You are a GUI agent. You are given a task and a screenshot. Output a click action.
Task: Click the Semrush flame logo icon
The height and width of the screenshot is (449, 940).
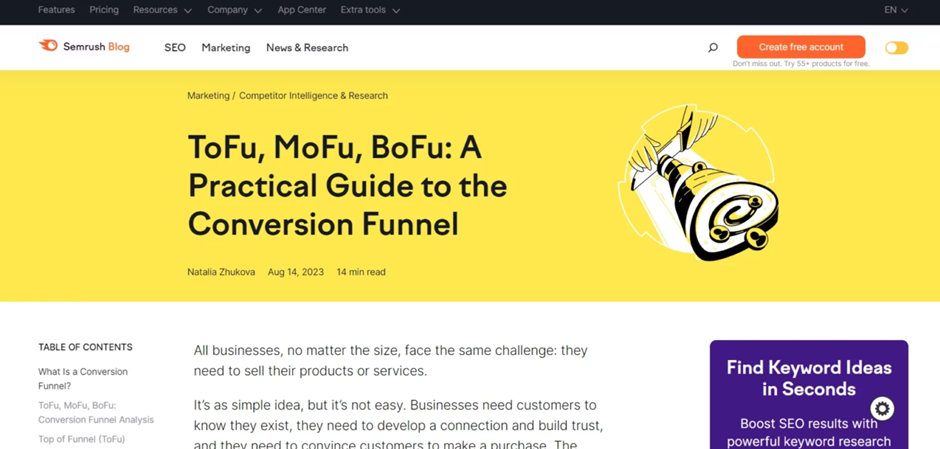48,46
